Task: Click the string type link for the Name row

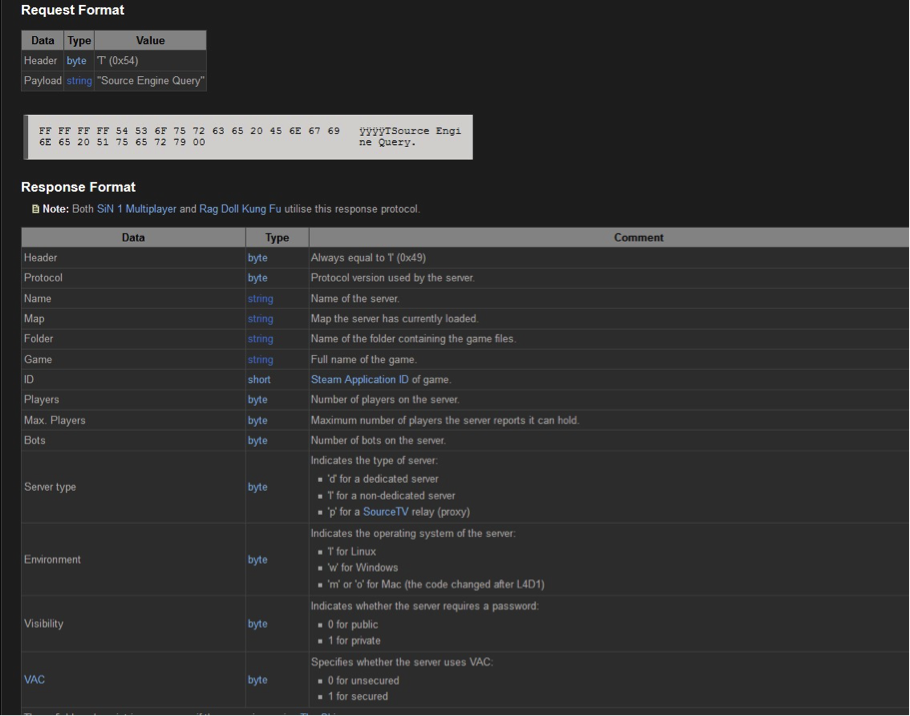Action: [260, 298]
